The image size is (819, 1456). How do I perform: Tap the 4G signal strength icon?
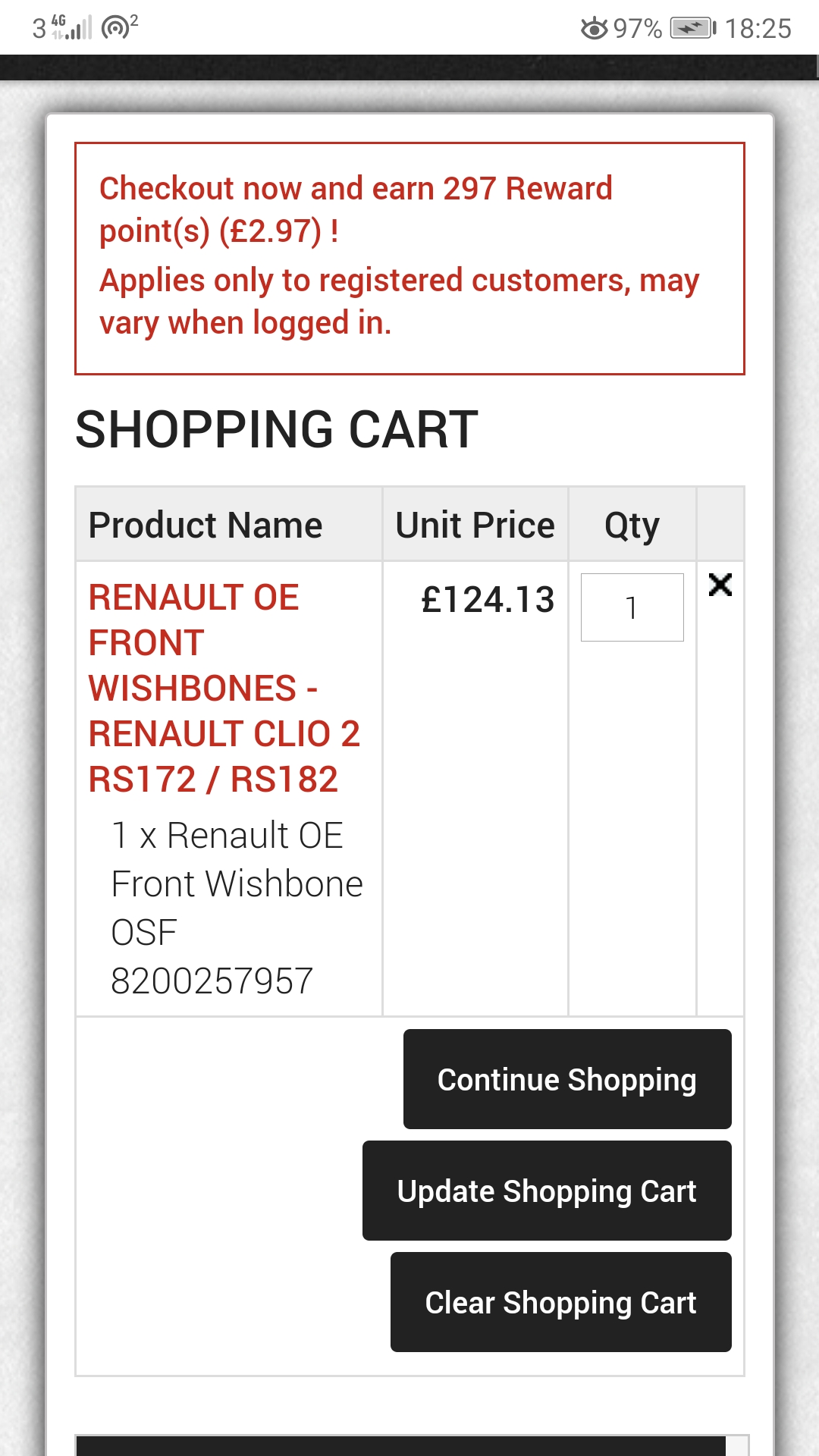coord(73,28)
